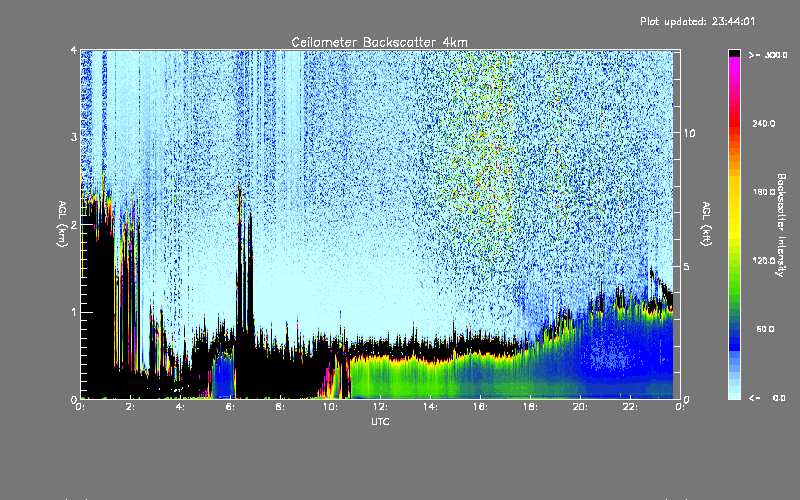
Task: Click the '3' km tick on left axis
Action: pos(74,137)
